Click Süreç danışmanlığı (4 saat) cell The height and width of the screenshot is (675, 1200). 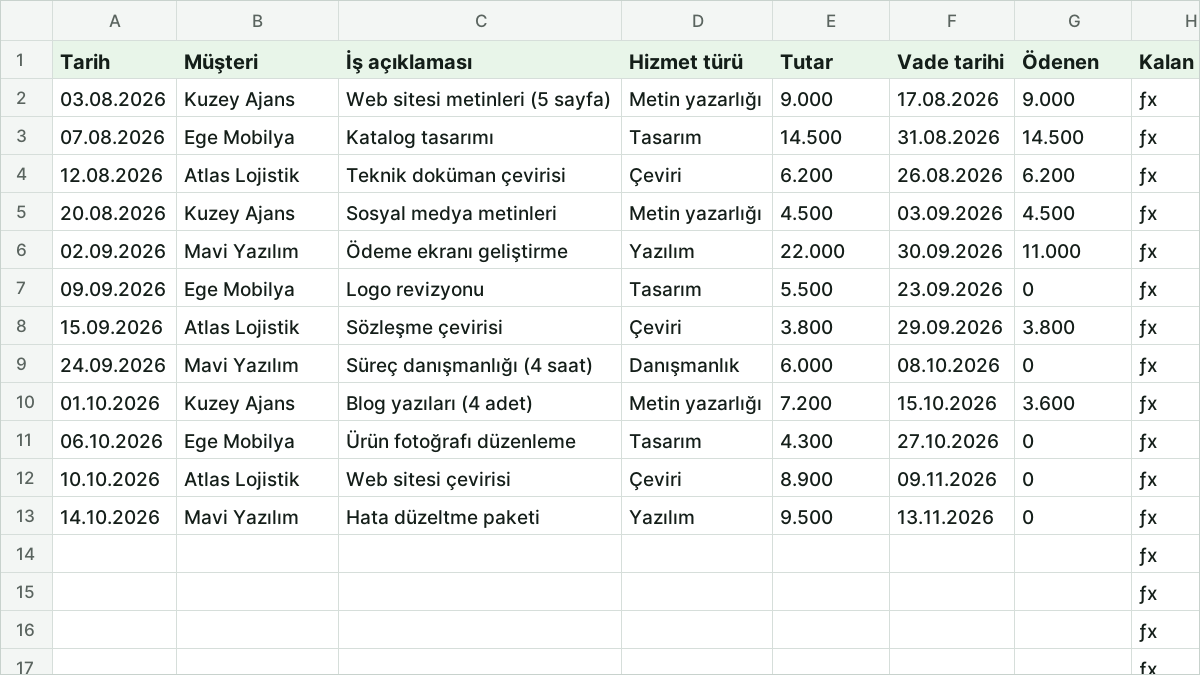point(480,365)
